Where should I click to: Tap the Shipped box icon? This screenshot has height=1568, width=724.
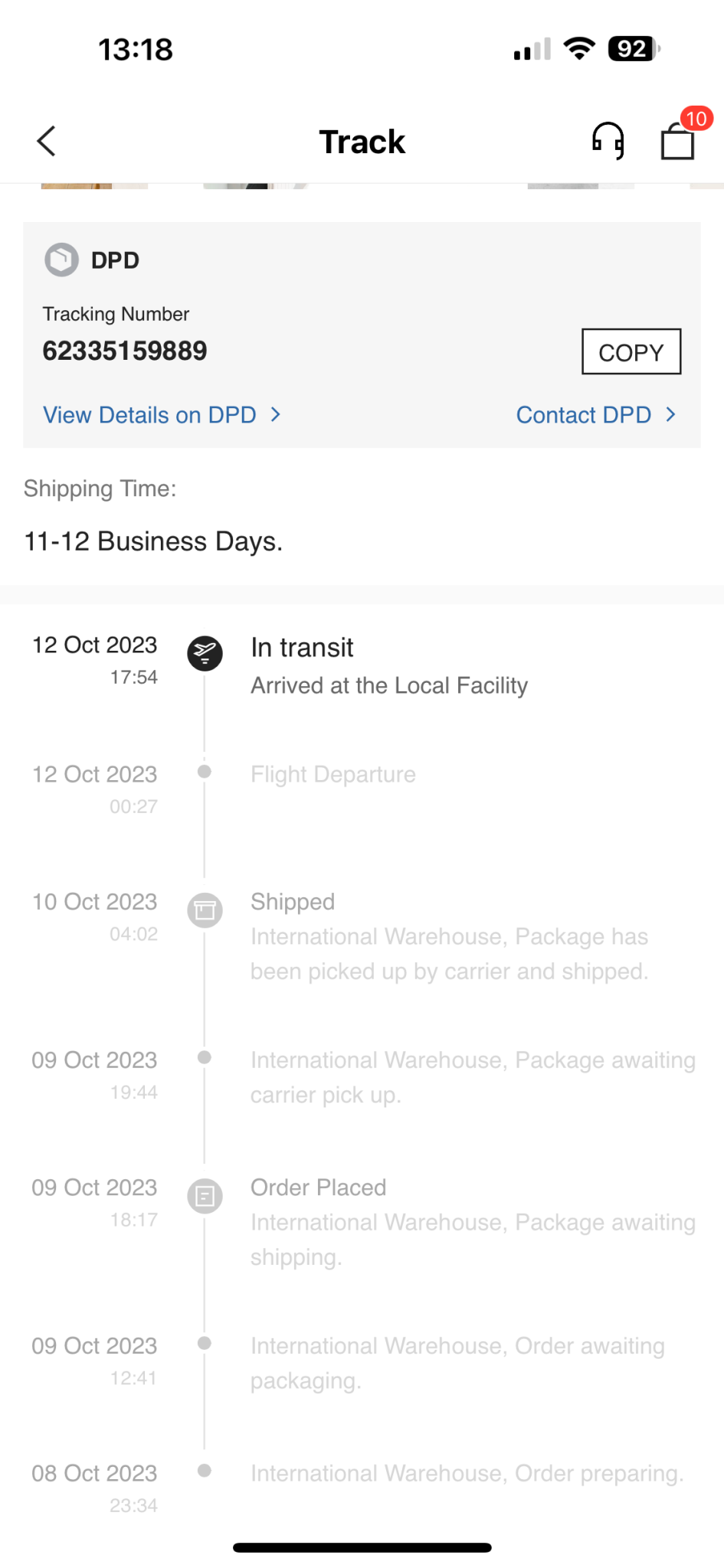tap(205, 910)
